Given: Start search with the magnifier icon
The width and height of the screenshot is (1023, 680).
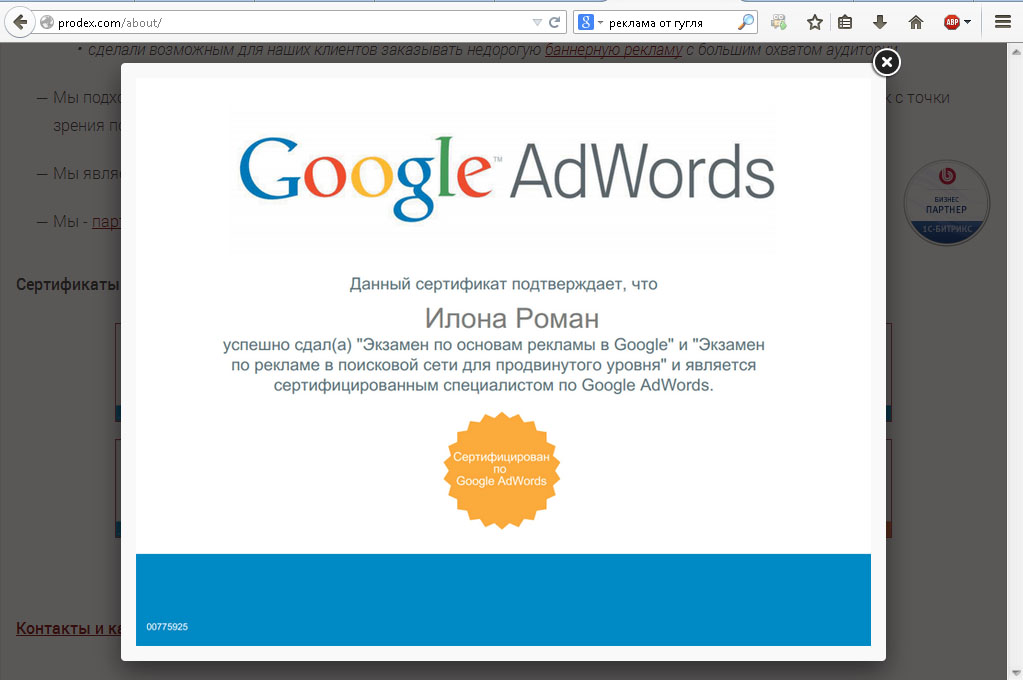Looking at the screenshot, I should coord(746,23).
